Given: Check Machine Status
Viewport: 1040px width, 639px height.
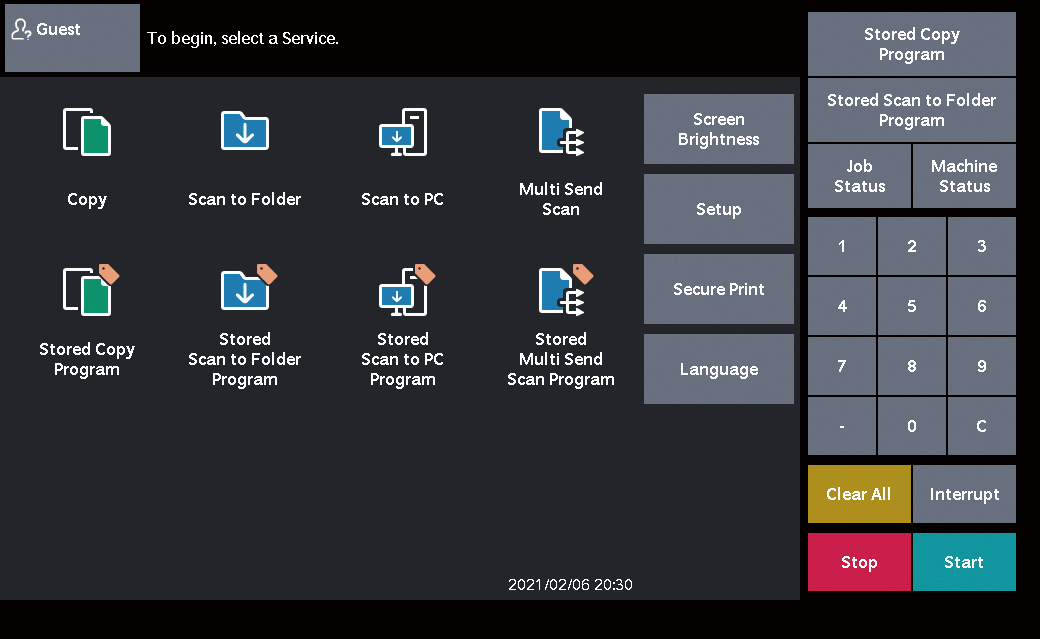Looking at the screenshot, I should pyautogui.click(x=963, y=175).
